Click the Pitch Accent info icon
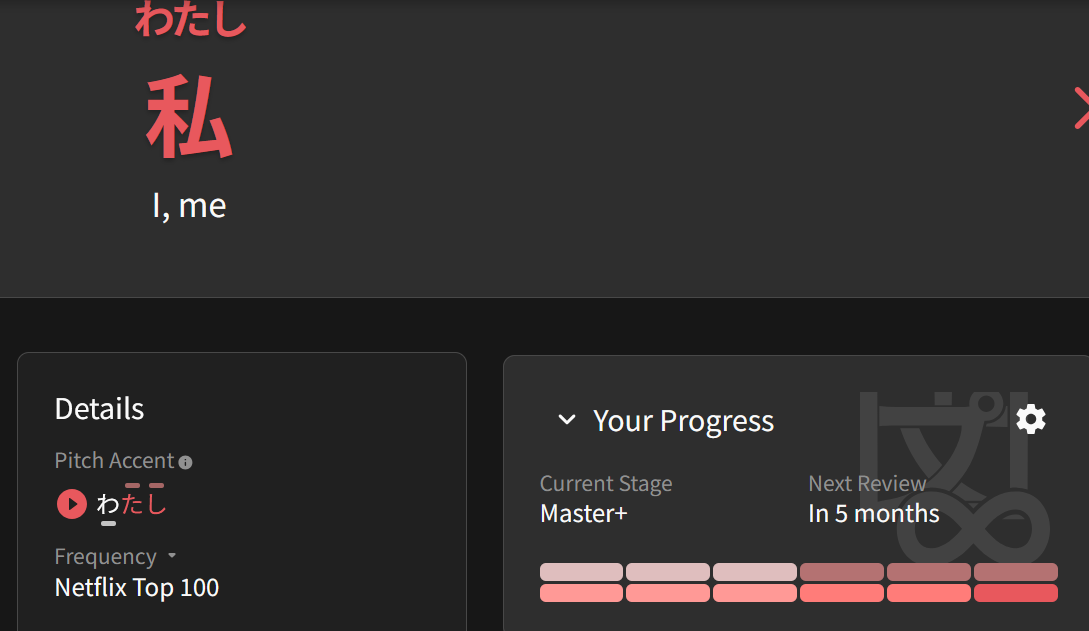1089x631 pixels. click(185, 462)
